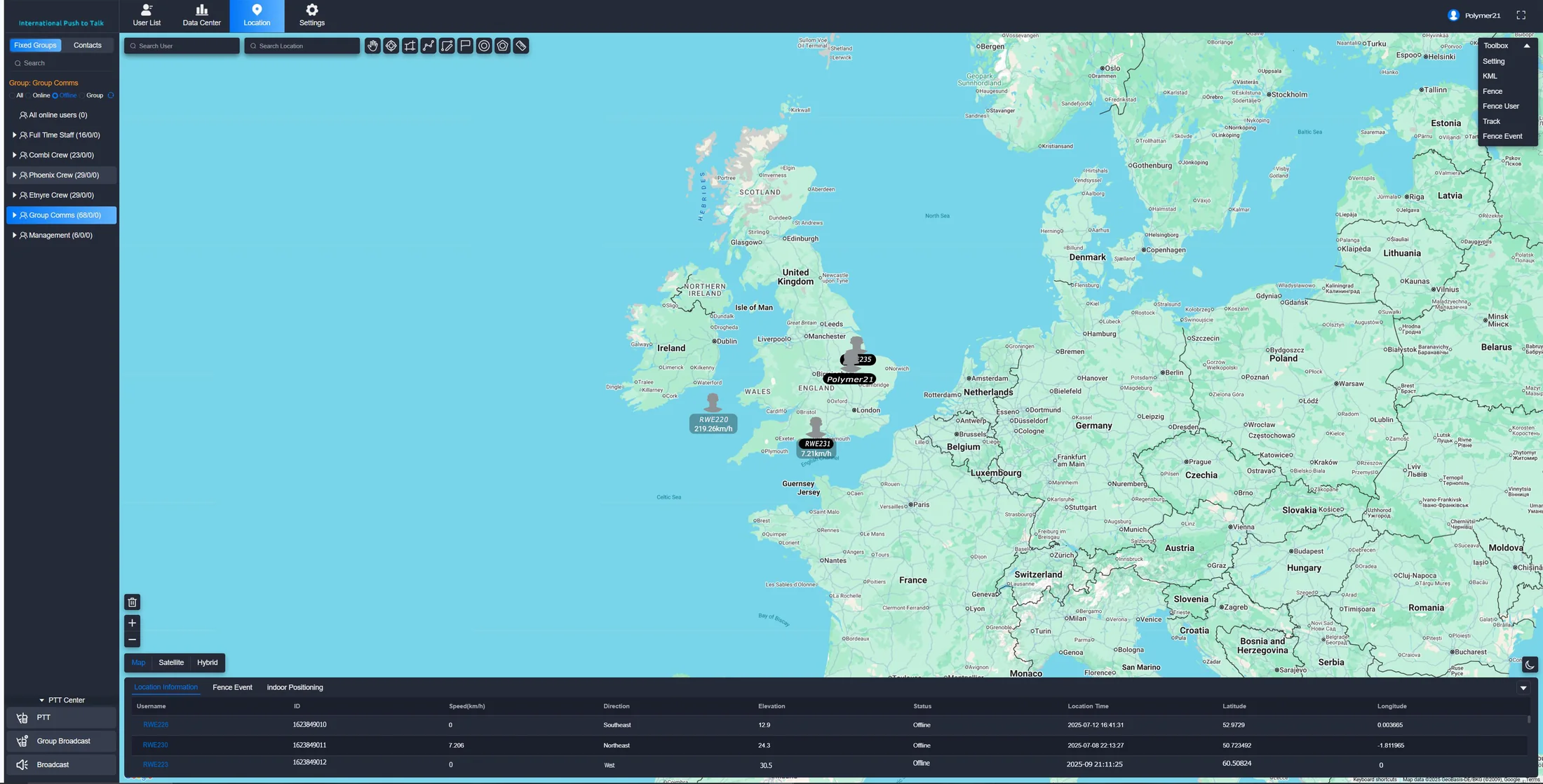This screenshot has width=1543, height=784.
Task: Pick the flag marker tool
Action: coord(465,46)
